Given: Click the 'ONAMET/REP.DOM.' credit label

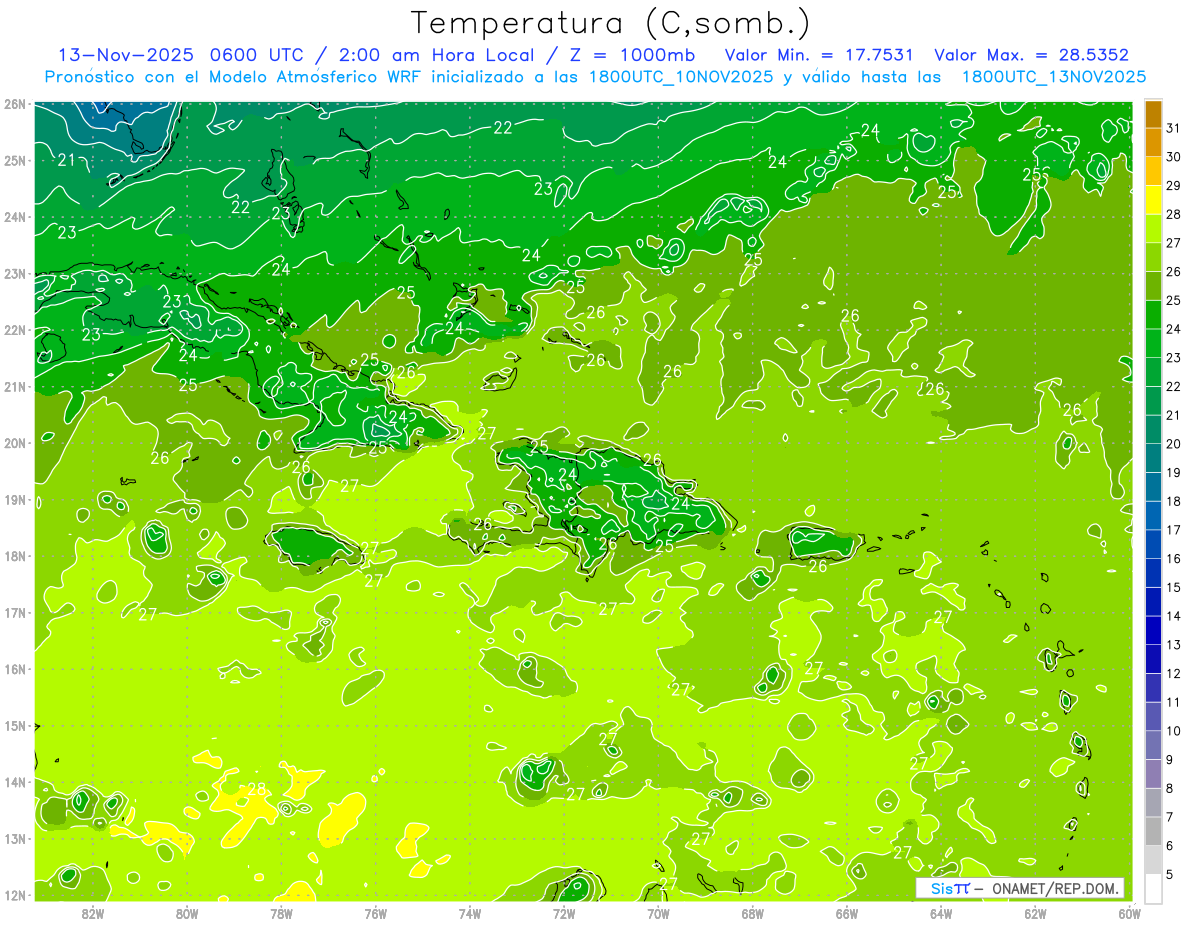Looking at the screenshot, I should click(x=1054, y=888).
